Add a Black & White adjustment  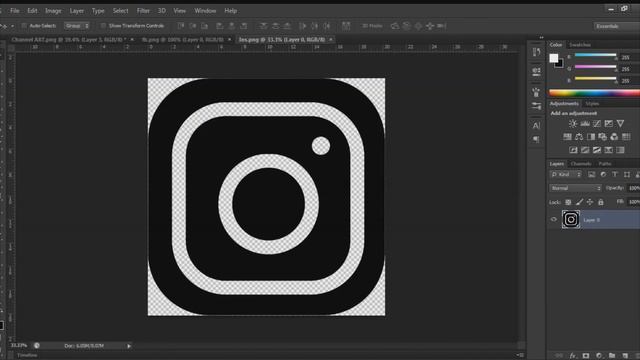coord(591,137)
